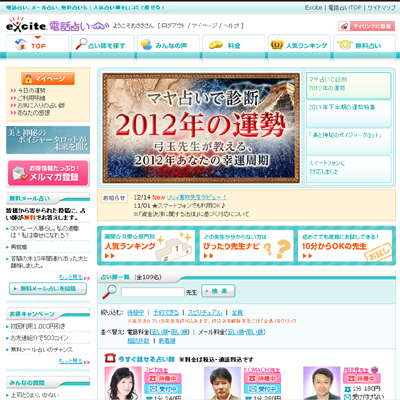Open the 再就職 free mail question

tap(19, 247)
